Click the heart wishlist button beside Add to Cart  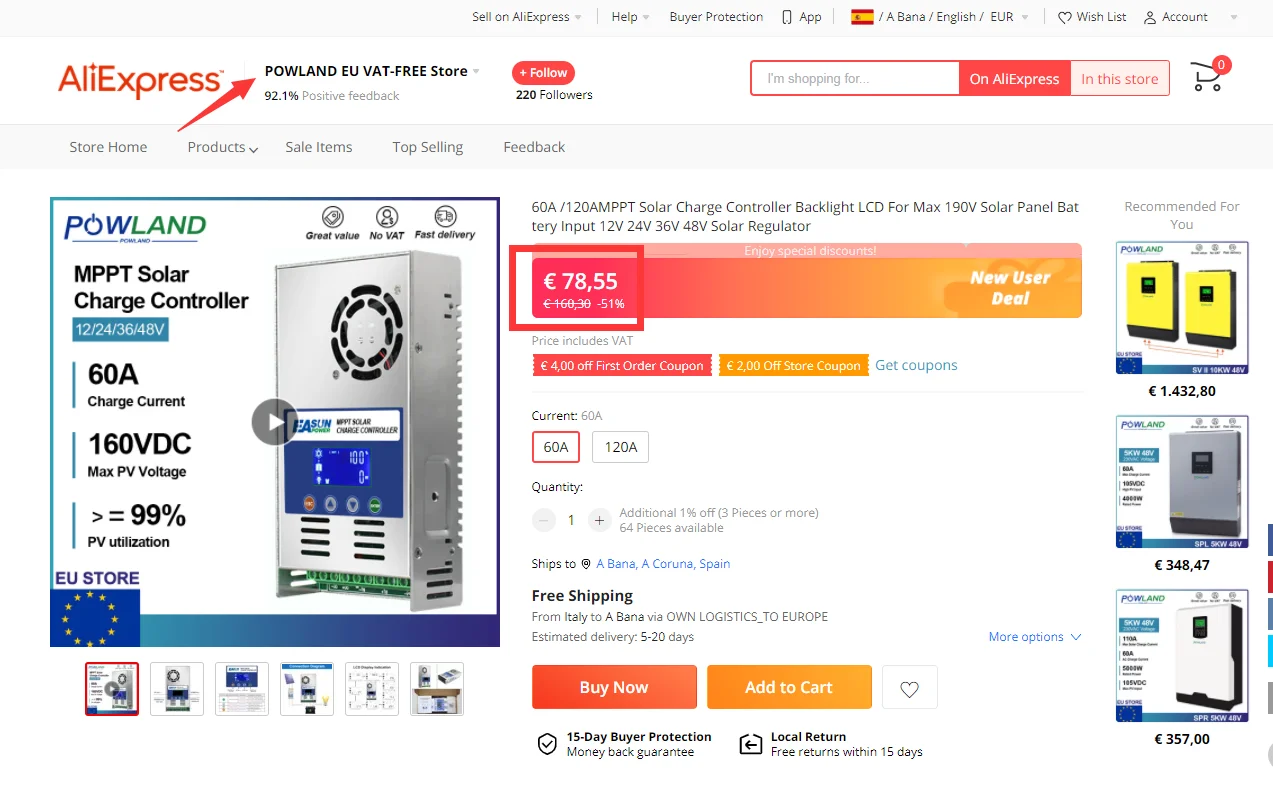point(909,688)
